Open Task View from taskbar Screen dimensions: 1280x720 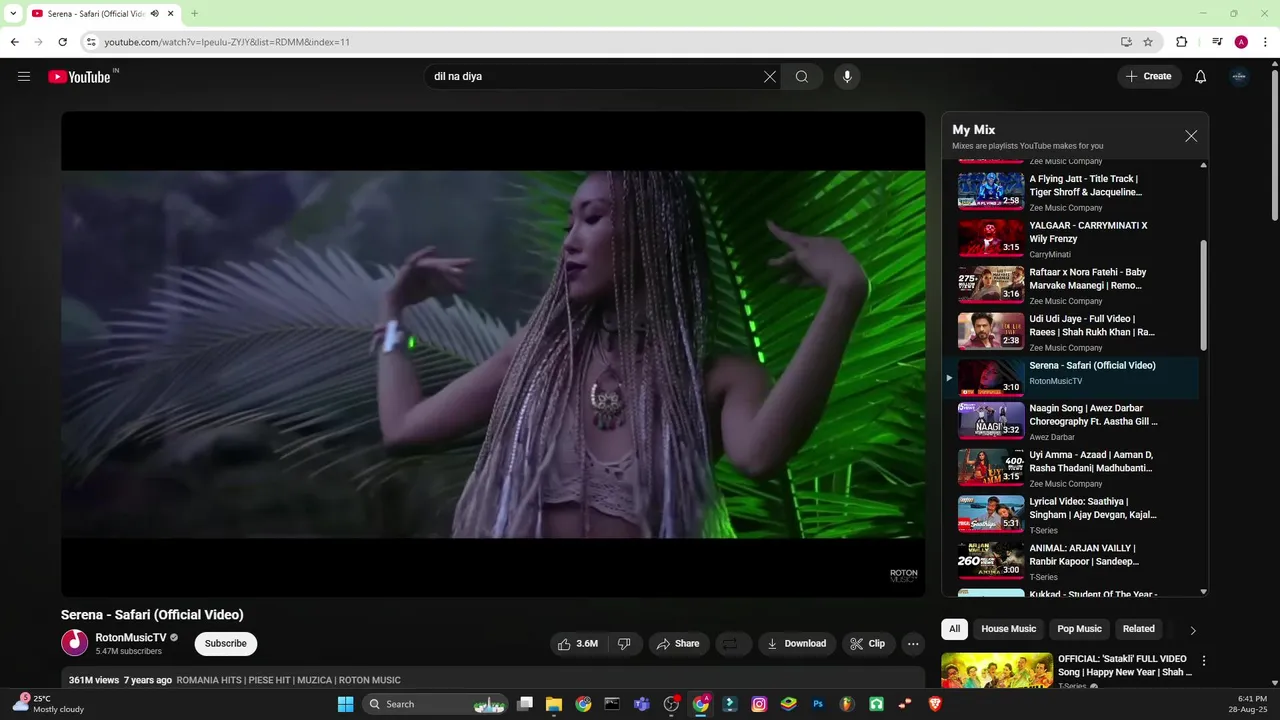tap(525, 704)
